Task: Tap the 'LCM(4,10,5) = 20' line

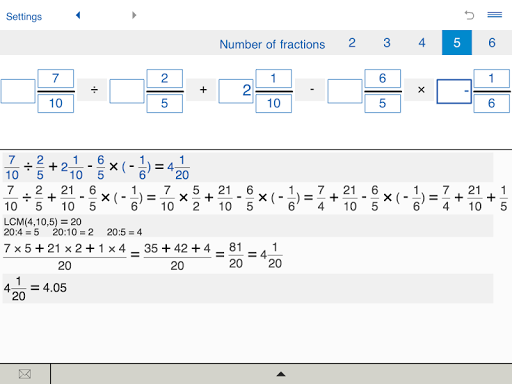Action: tap(42, 222)
